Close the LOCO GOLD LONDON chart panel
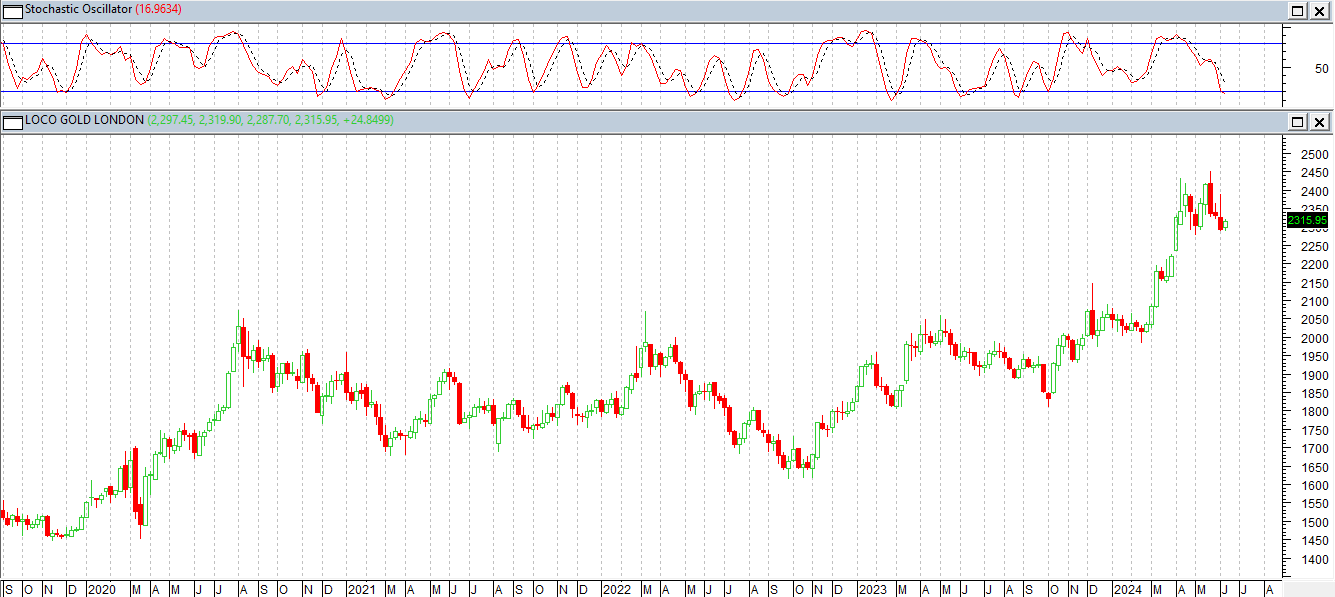The width and height of the screenshot is (1335, 597). click(x=1319, y=122)
